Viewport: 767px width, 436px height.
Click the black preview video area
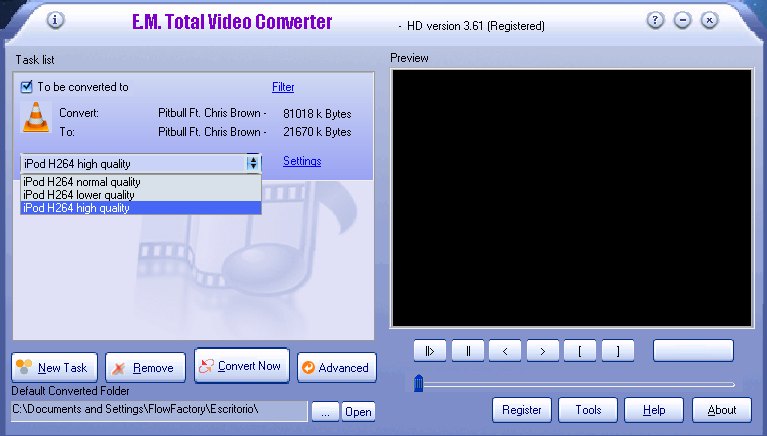point(571,198)
